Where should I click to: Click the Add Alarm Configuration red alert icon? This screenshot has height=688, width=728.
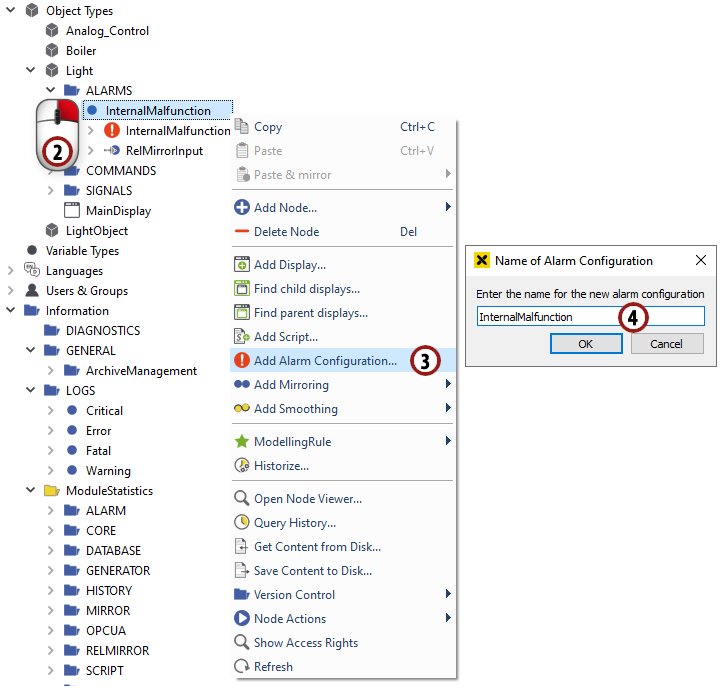[241, 361]
